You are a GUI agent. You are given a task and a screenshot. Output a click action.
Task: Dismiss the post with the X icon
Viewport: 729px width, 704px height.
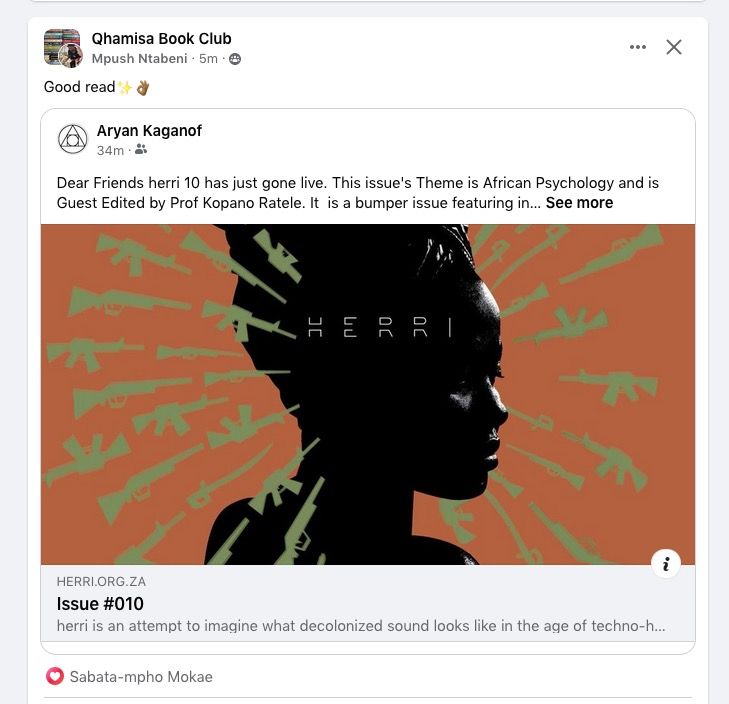pos(674,47)
